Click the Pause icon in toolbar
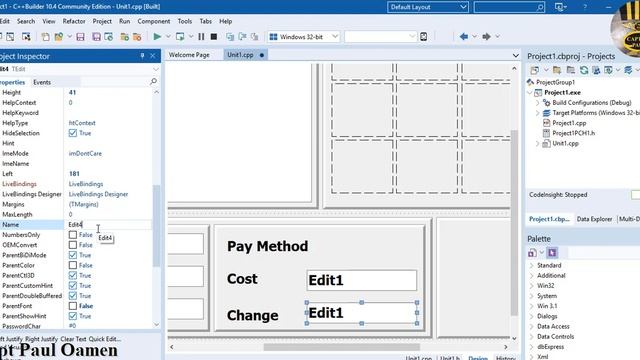Screen dimensions: 640x360 (x=201, y=37)
